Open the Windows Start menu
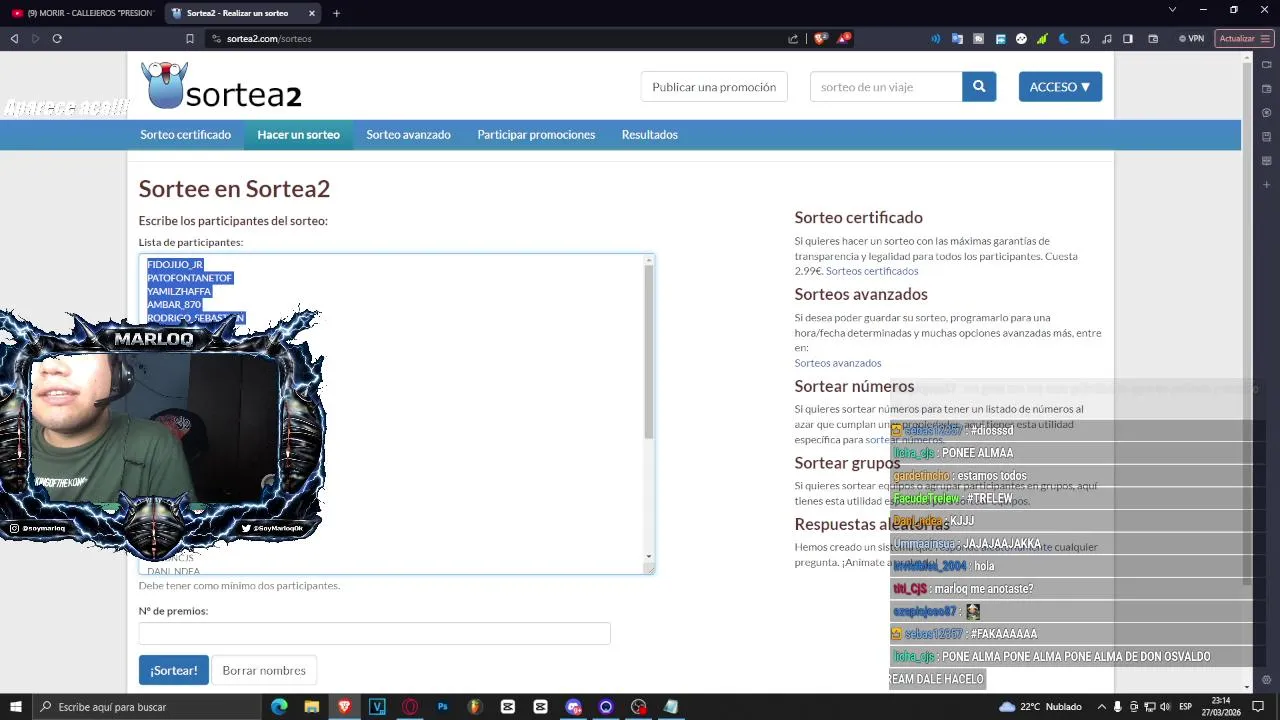Screen dimensions: 1280x720 [15, 707]
